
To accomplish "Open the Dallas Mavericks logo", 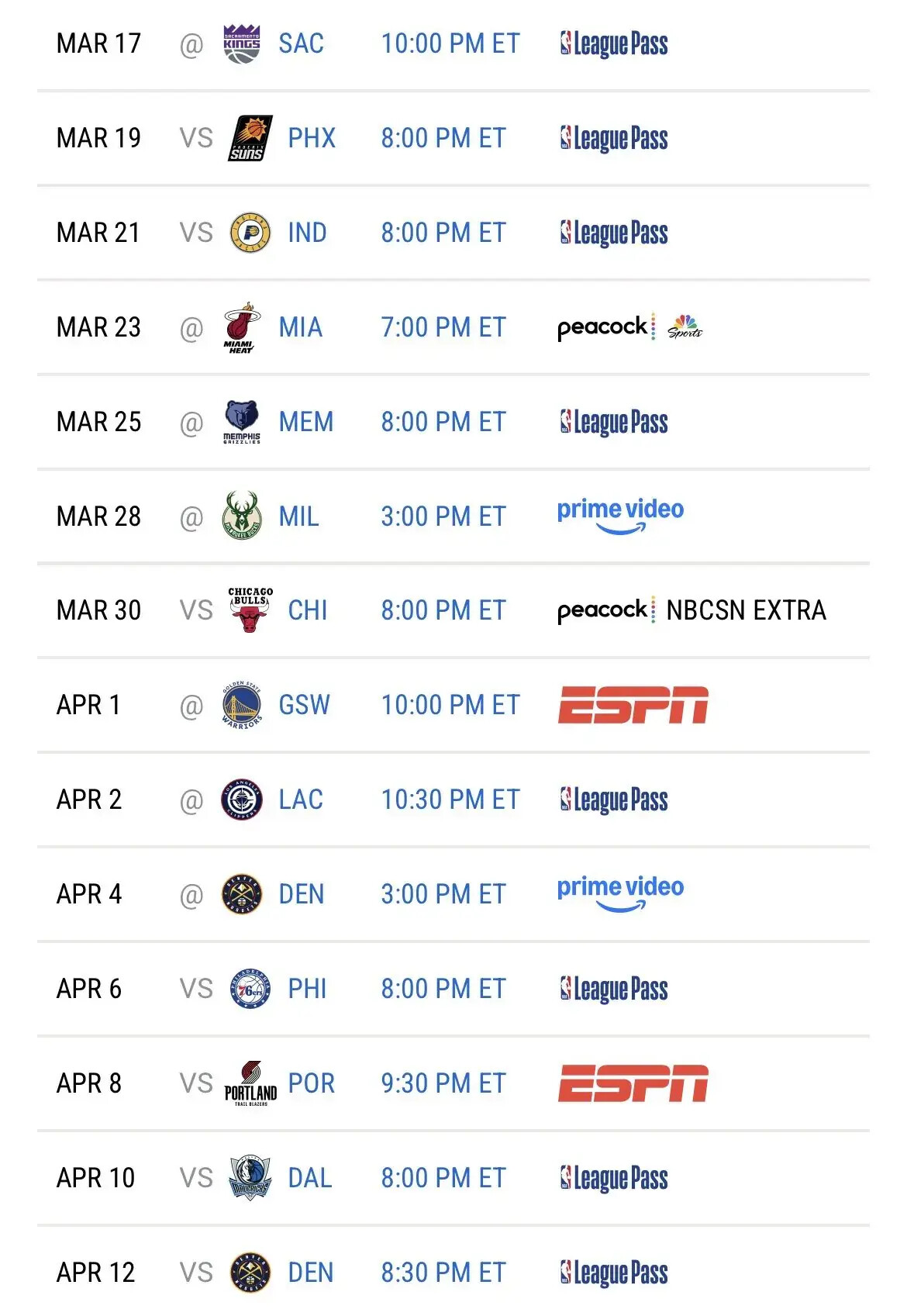I will coord(250,1178).
